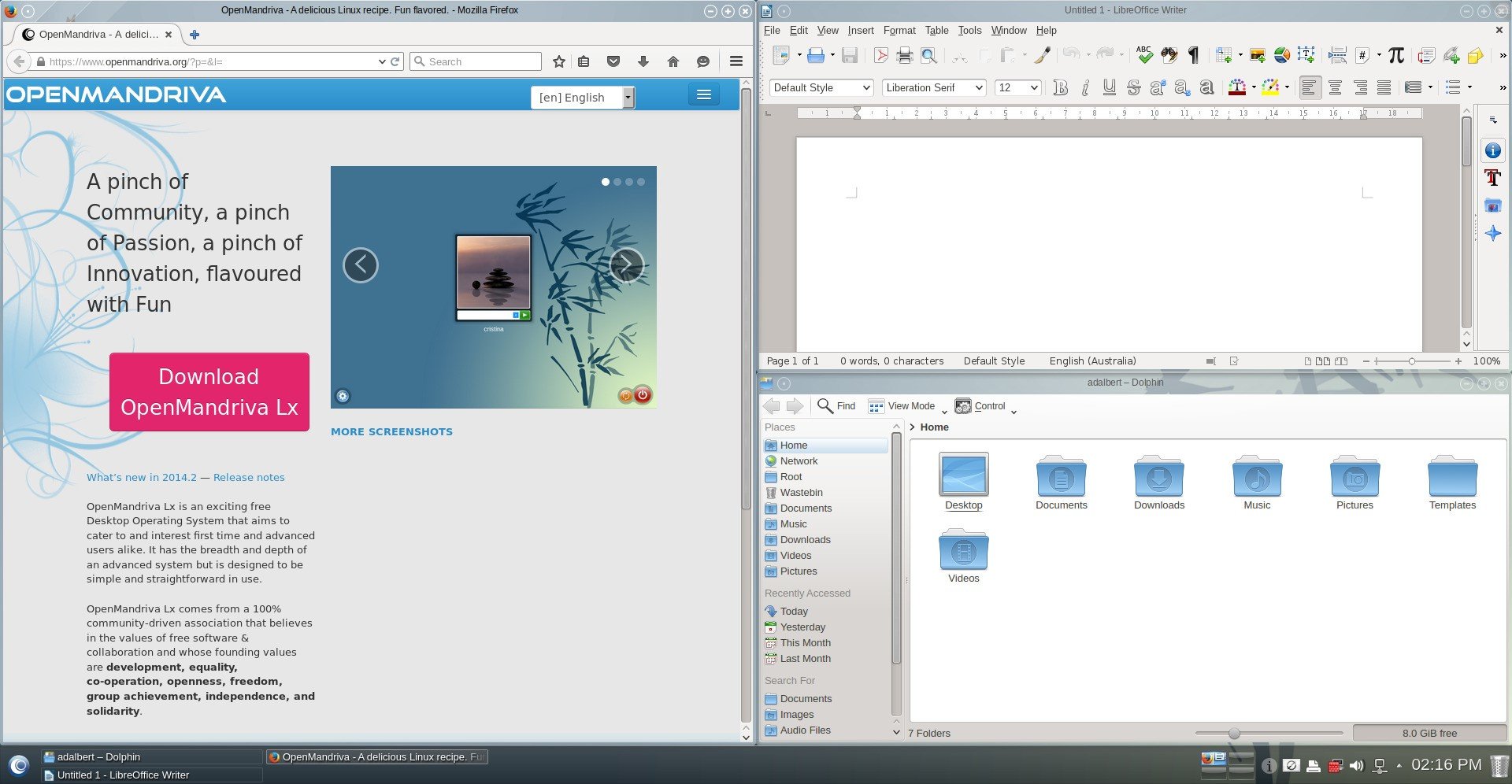Toggle Formatting Marks pilcrow in Writer

point(1194,55)
